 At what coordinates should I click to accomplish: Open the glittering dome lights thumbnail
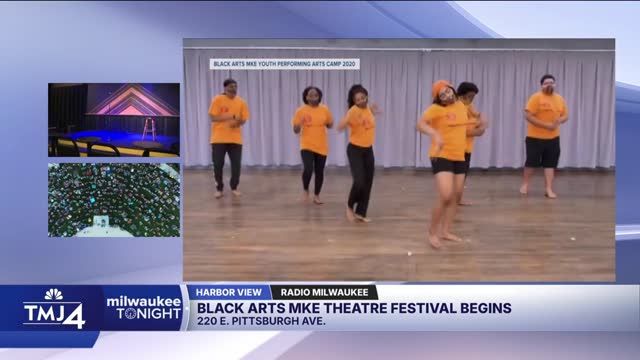114,200
